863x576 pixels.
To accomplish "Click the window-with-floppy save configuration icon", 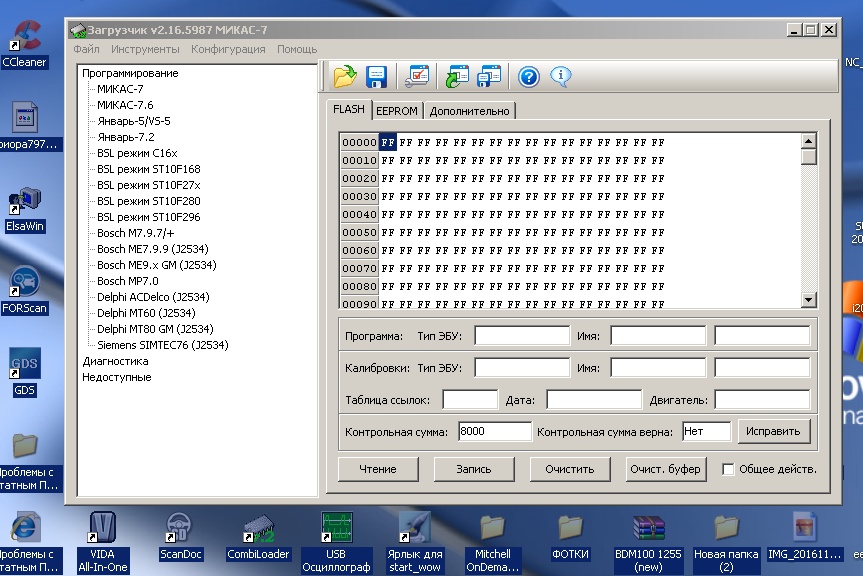I will pos(489,76).
